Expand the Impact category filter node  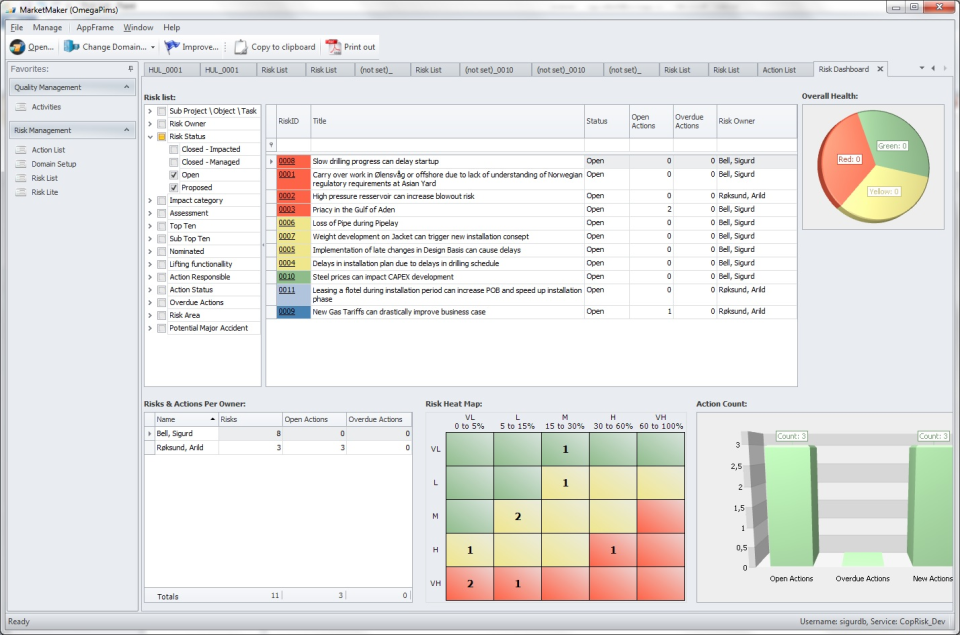tap(150, 200)
